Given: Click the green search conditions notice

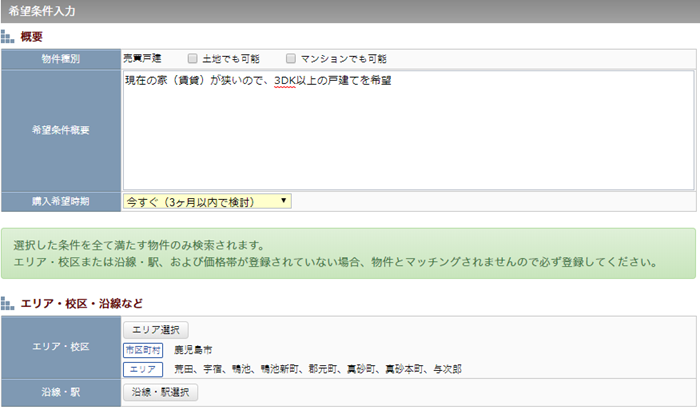Looking at the screenshot, I should 350,254.
